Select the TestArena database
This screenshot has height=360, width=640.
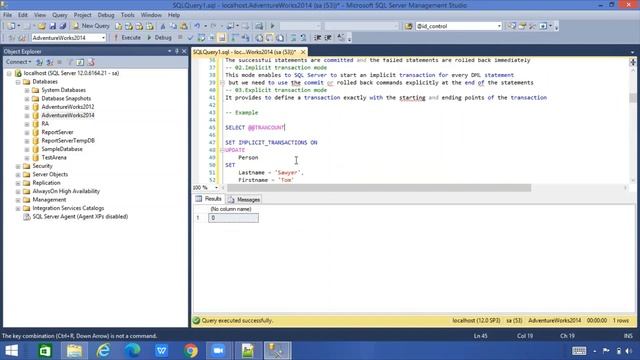pos(54,158)
